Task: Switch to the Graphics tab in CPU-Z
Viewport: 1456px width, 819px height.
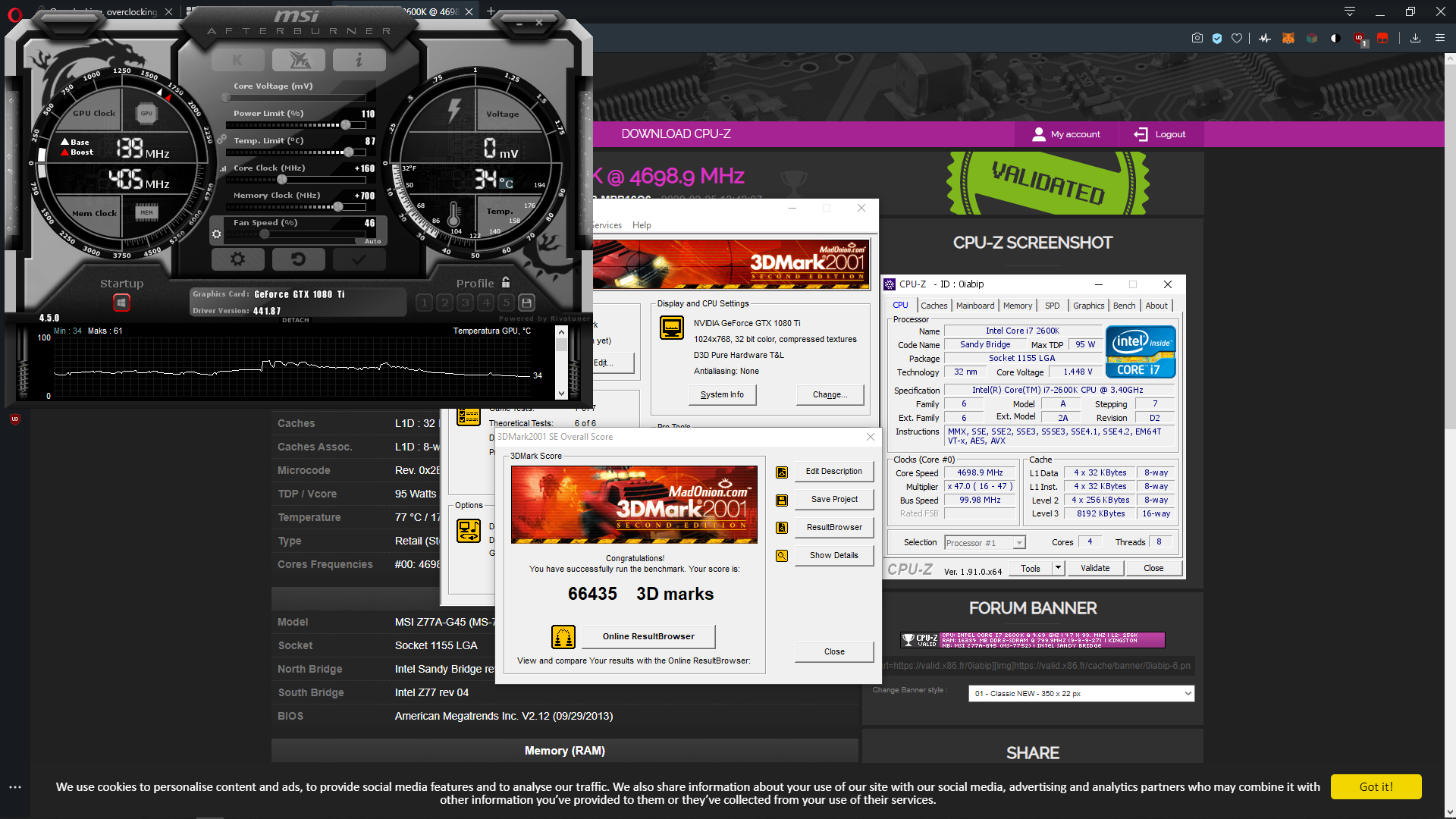Action: pos(1088,306)
